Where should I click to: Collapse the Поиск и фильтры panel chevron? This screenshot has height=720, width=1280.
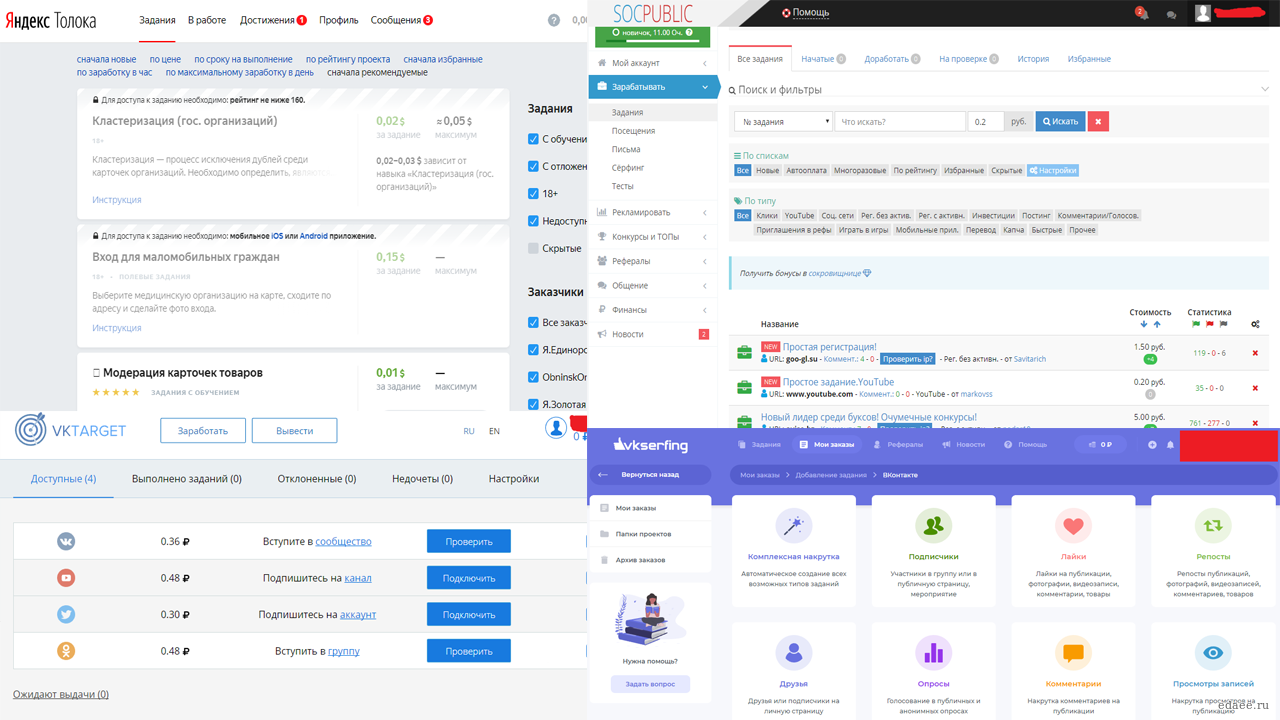point(1265,89)
